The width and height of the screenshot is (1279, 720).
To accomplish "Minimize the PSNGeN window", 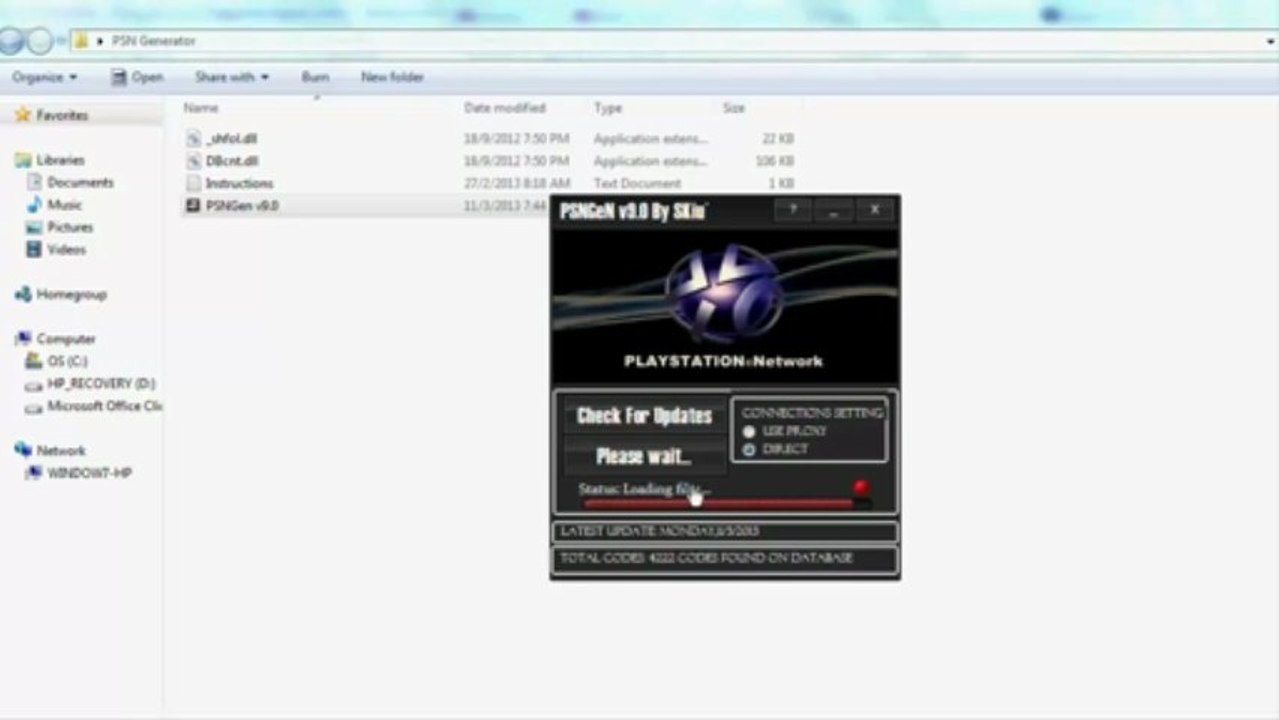I will (833, 209).
